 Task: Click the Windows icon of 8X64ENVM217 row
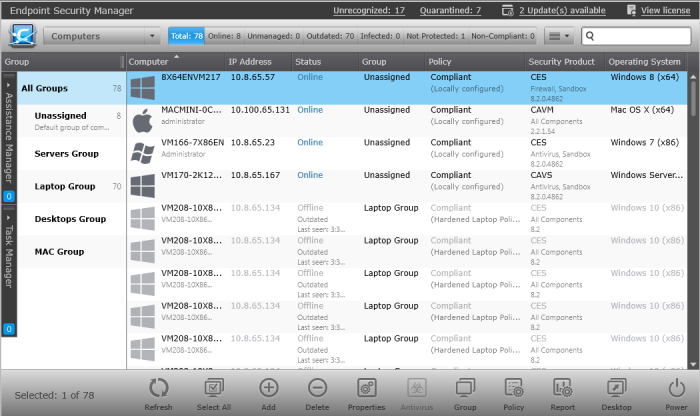(x=143, y=88)
